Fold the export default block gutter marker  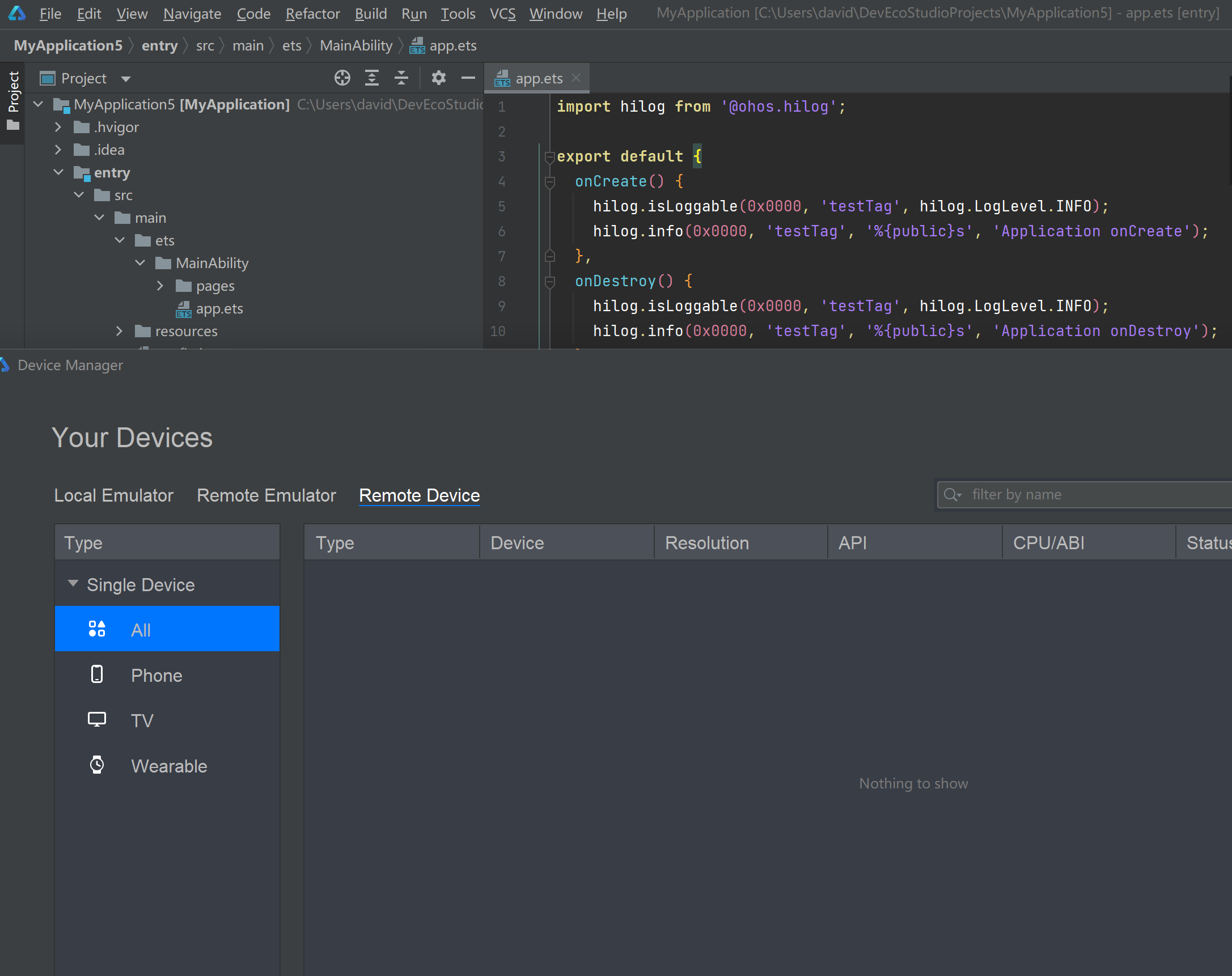pyautogui.click(x=550, y=156)
